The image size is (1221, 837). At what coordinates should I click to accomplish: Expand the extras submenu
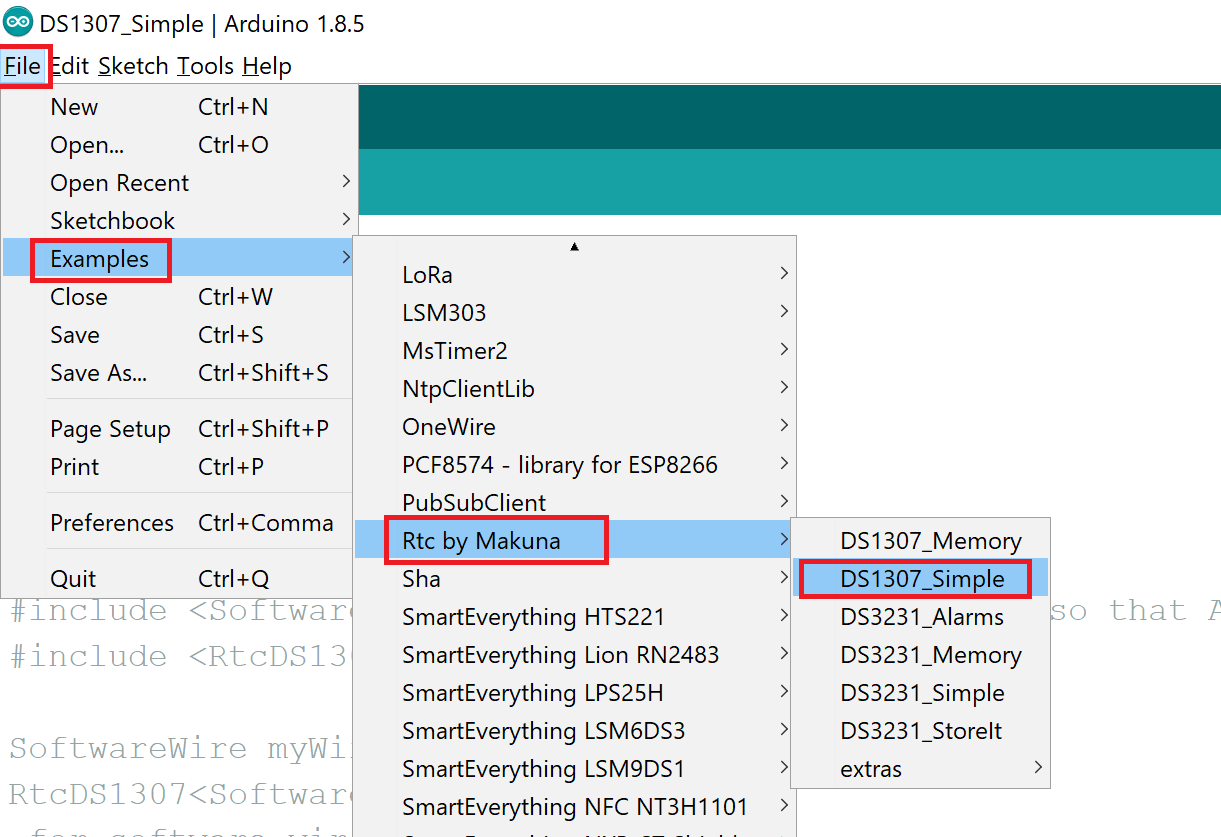tap(920, 769)
